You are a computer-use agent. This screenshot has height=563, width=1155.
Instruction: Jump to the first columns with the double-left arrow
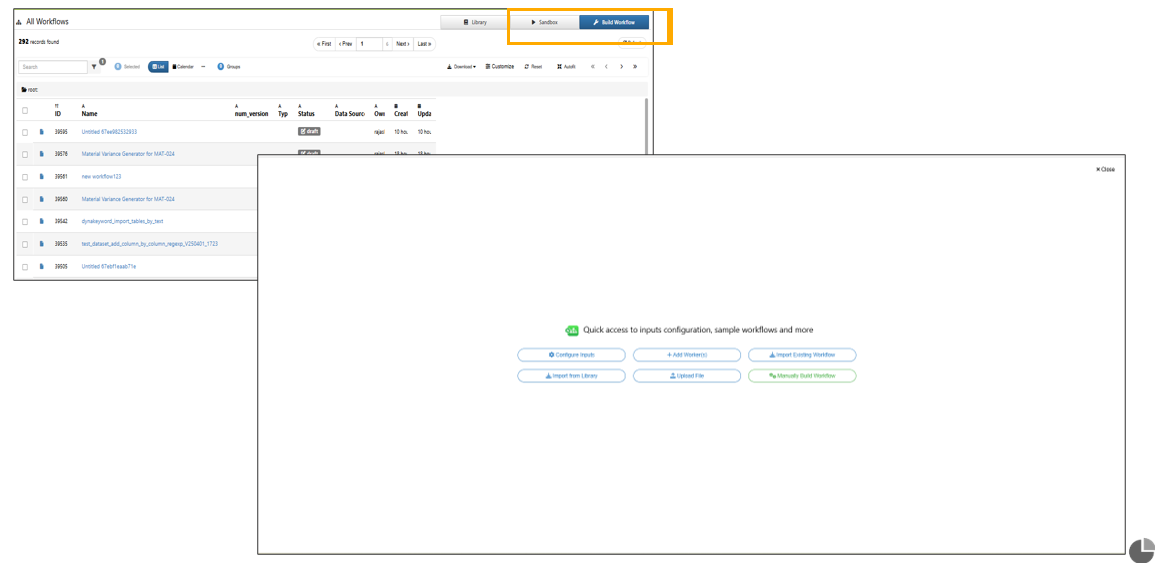[x=592, y=67]
